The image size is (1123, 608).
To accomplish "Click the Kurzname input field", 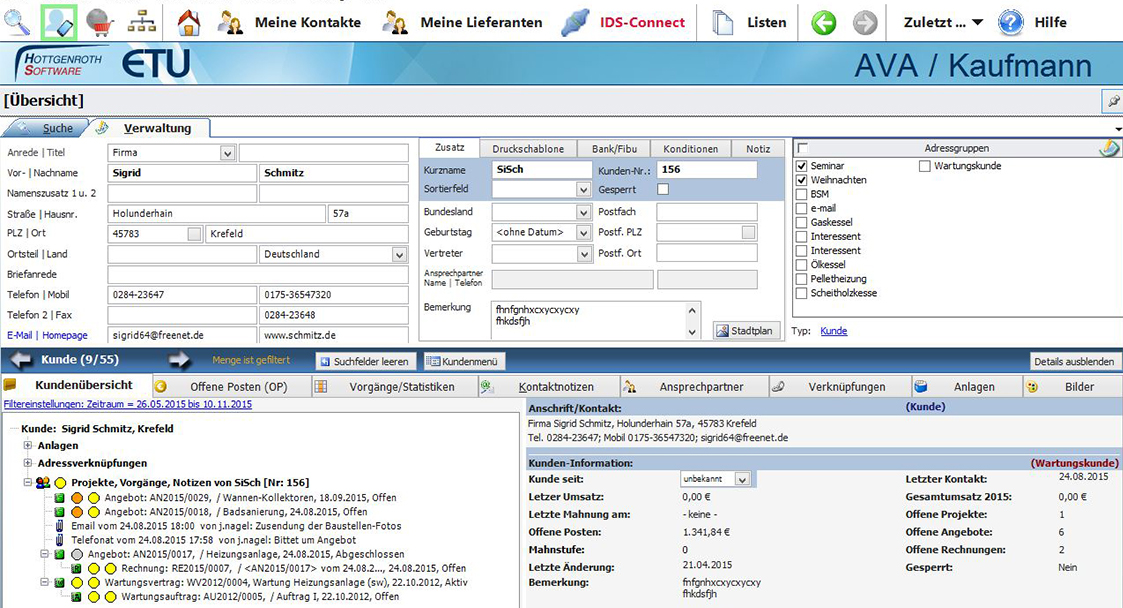I will pos(541,170).
